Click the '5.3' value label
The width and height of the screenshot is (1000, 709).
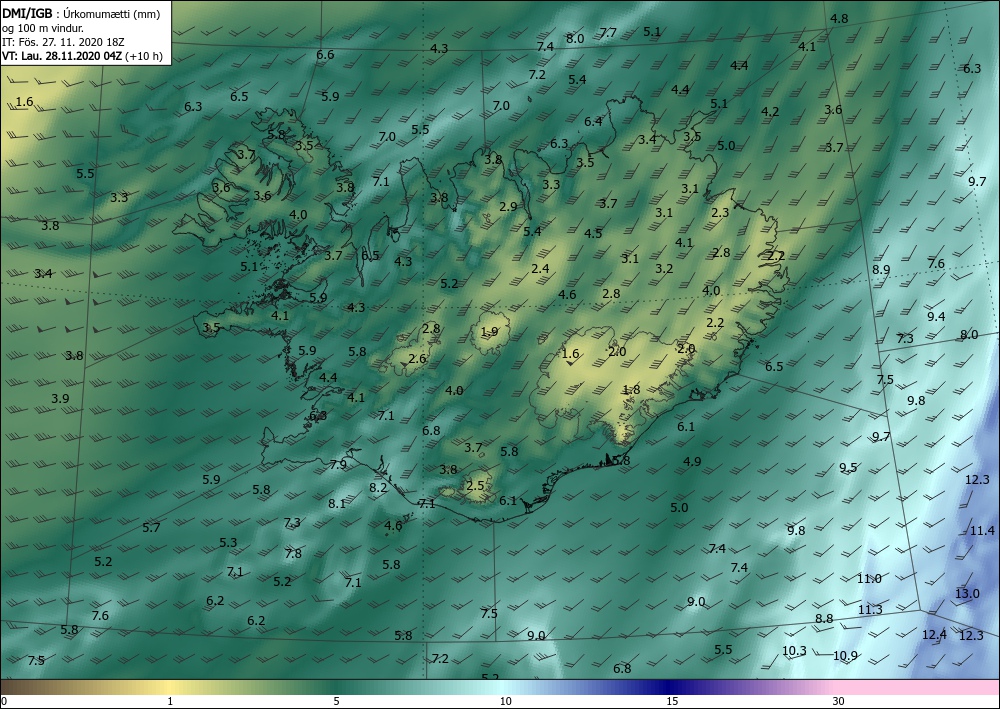tap(228, 543)
